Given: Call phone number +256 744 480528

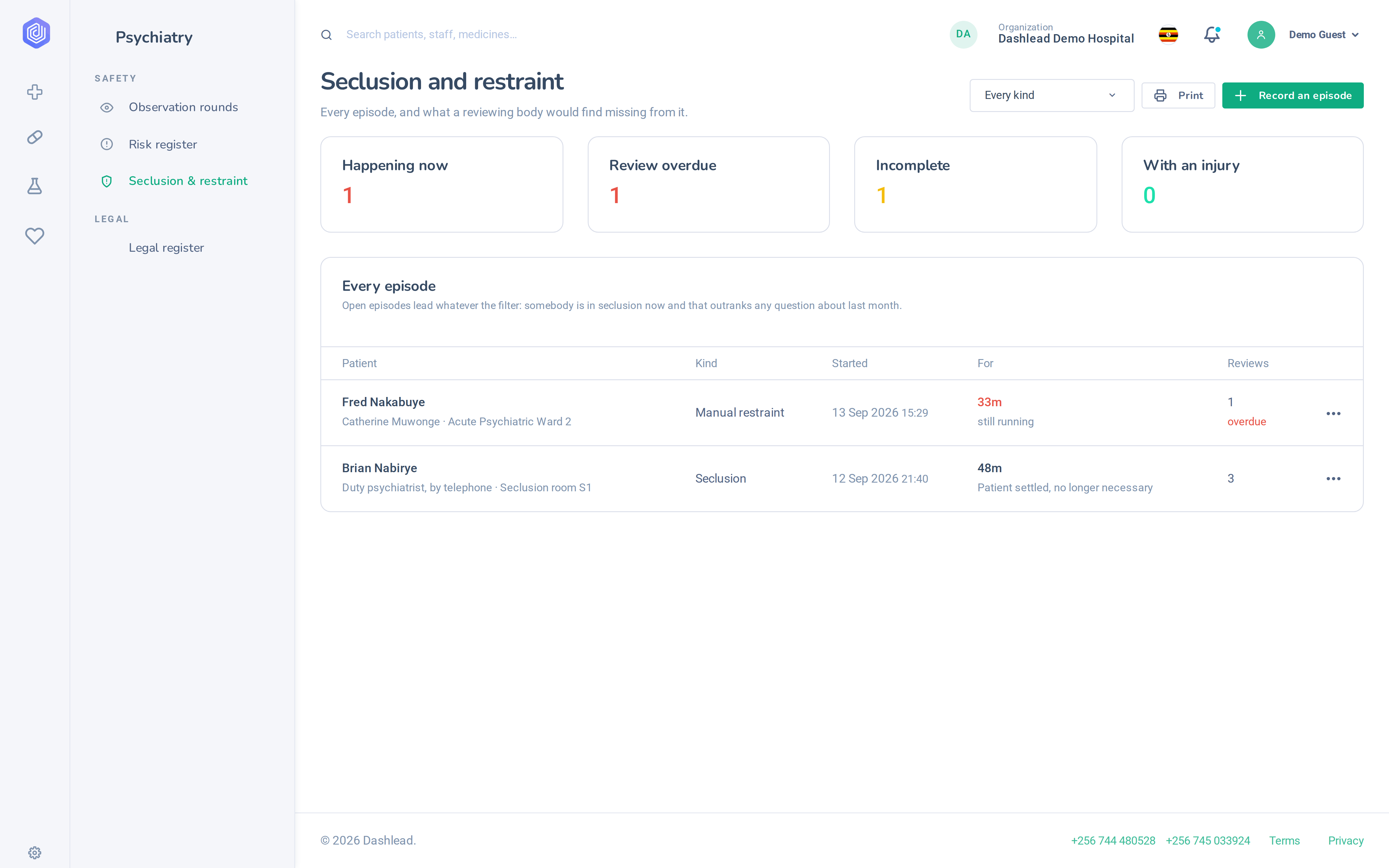Looking at the screenshot, I should pyautogui.click(x=1113, y=841).
